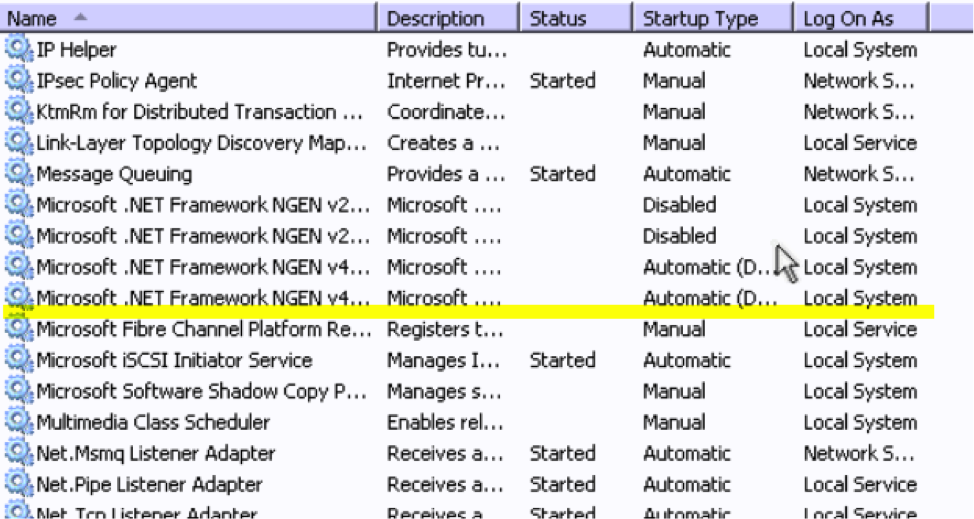Screen dimensions: 974x519
Task: Click the Multimedia Class Scheduler gear icon
Action: [x=19, y=422]
